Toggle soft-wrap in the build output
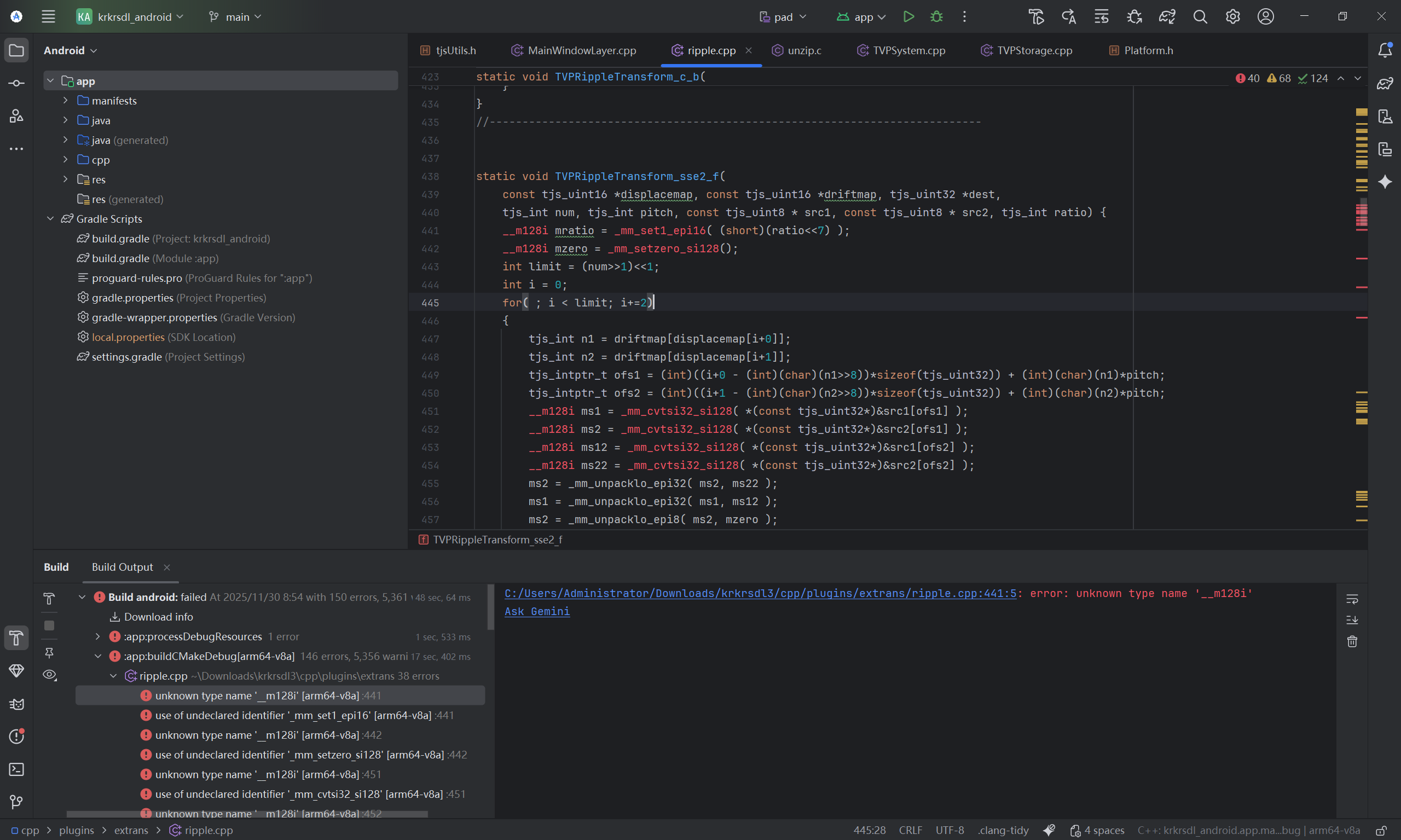 click(x=1352, y=599)
